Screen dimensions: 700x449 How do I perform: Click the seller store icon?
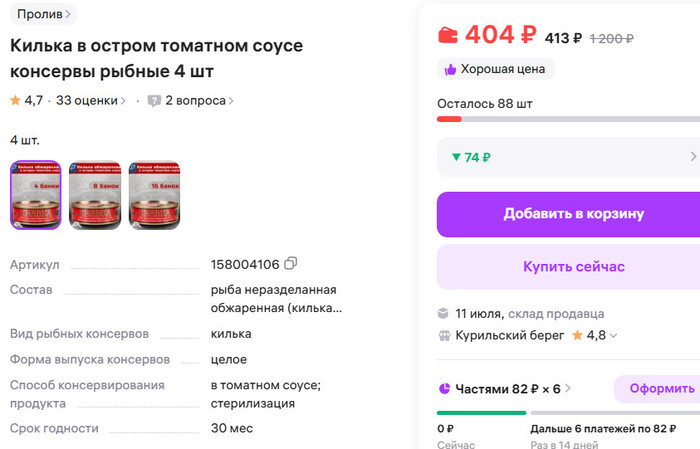click(x=444, y=335)
